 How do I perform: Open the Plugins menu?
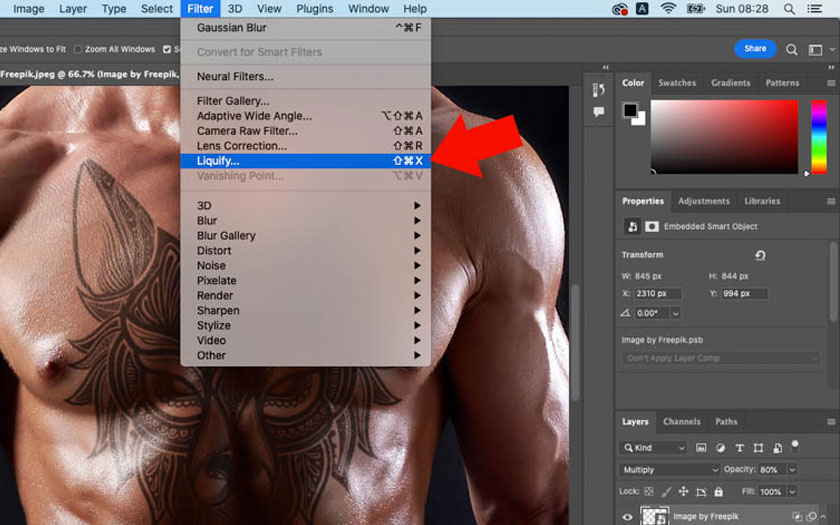pos(314,9)
